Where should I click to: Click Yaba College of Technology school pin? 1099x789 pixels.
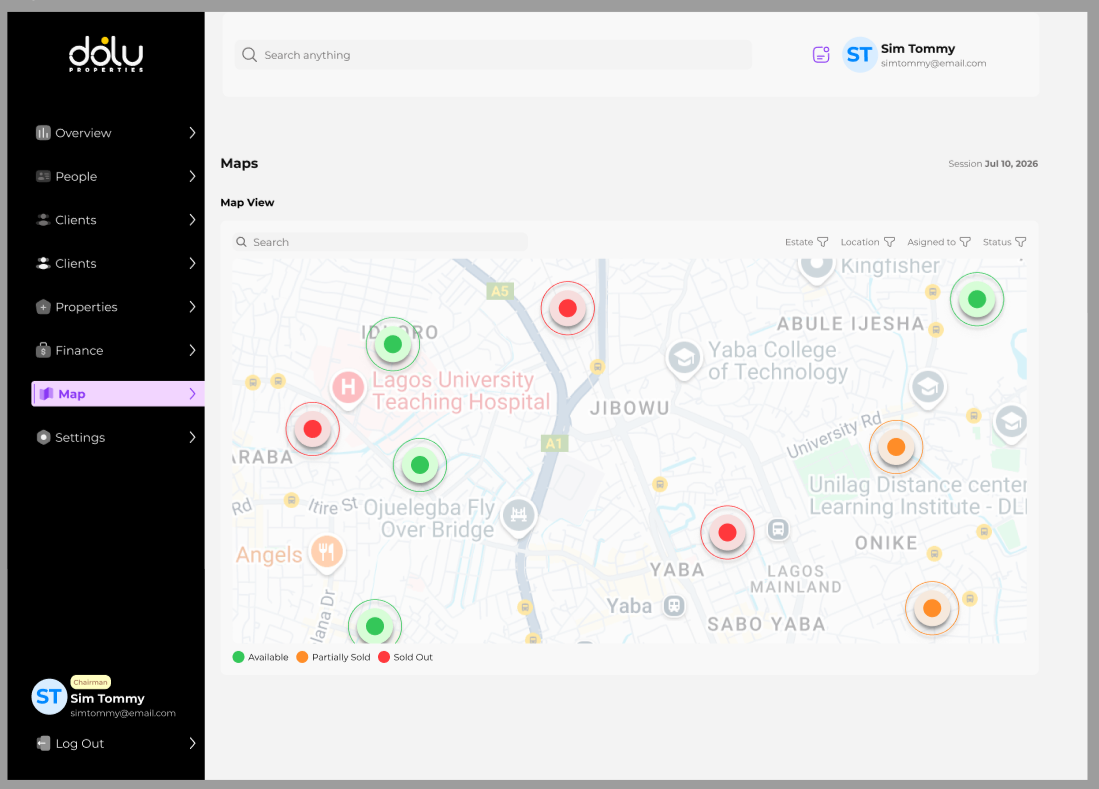[684, 360]
